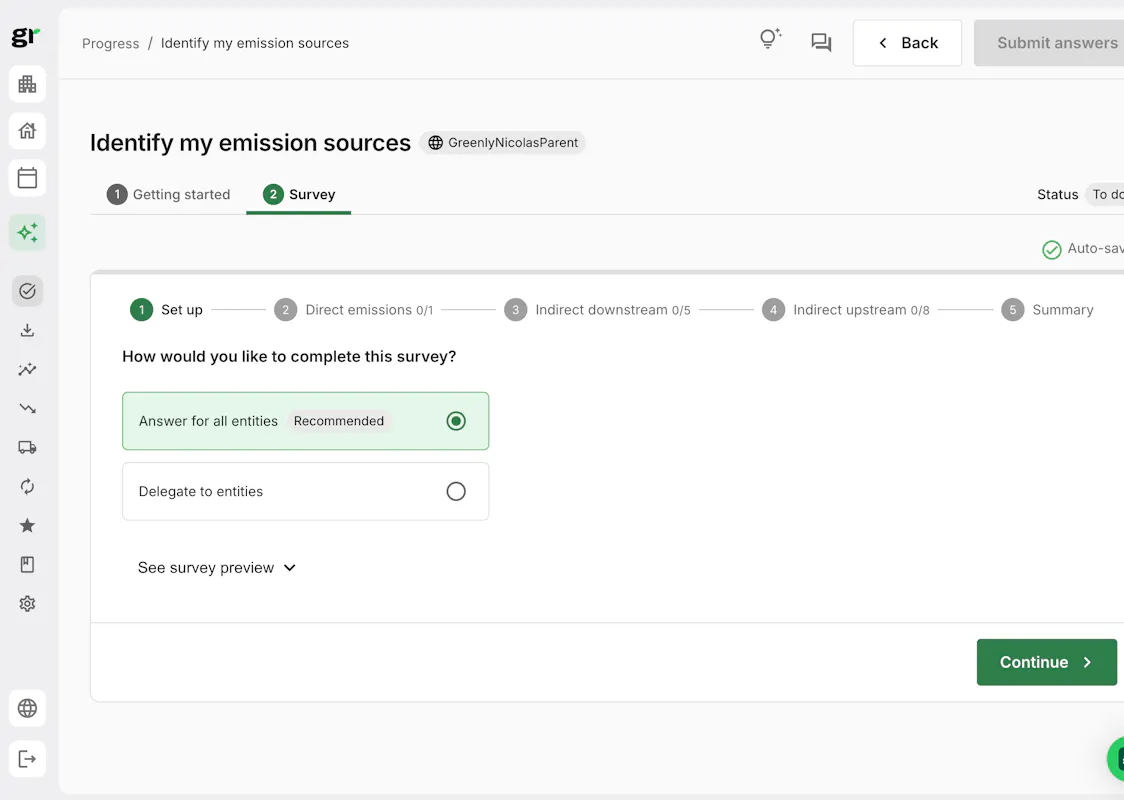Select the Survey tab
Image resolution: width=1124 pixels, height=800 pixels.
pos(299,194)
